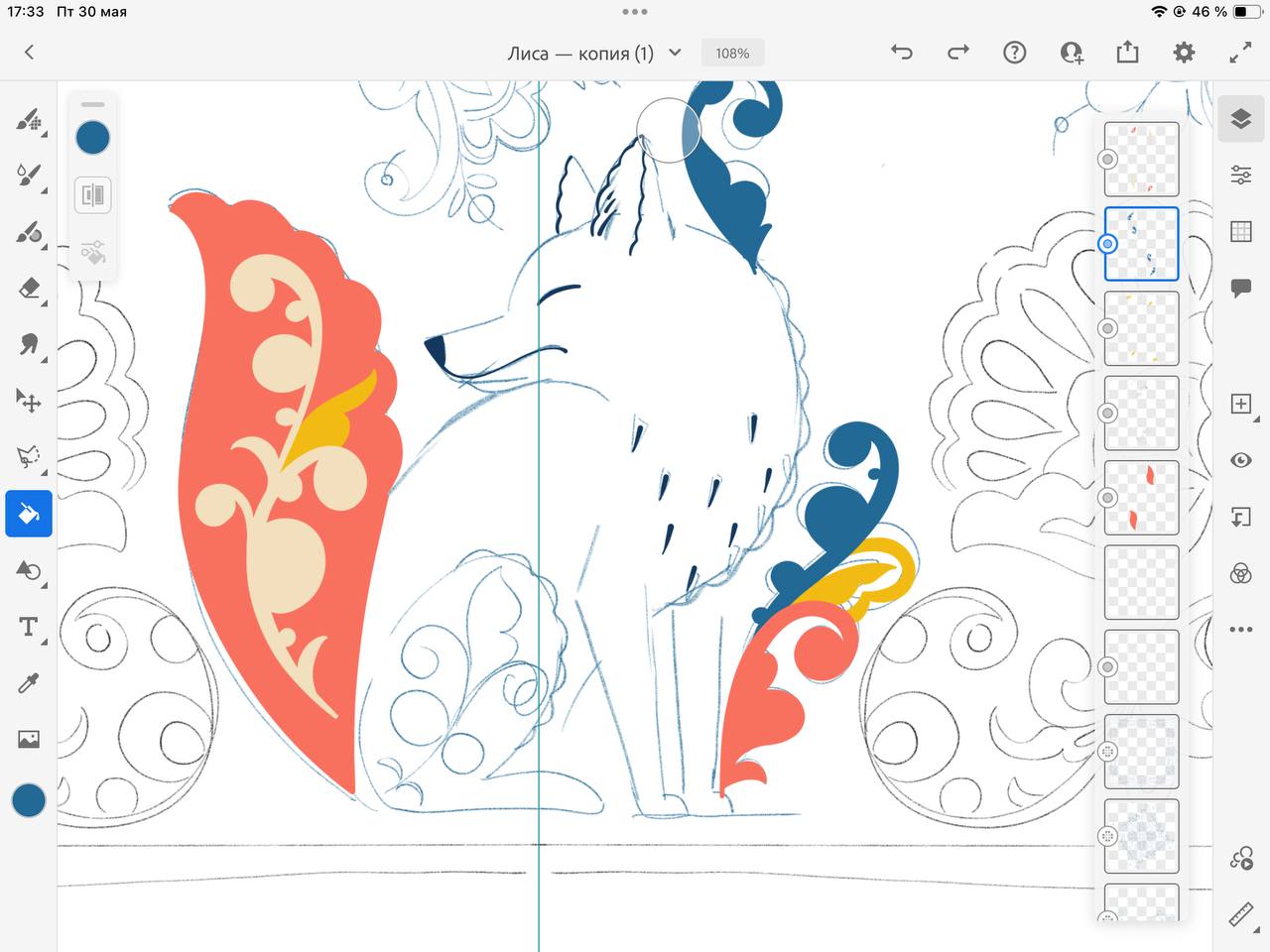Open the invite collaborators icon
Screen dimensions: 1270x952
1071,53
